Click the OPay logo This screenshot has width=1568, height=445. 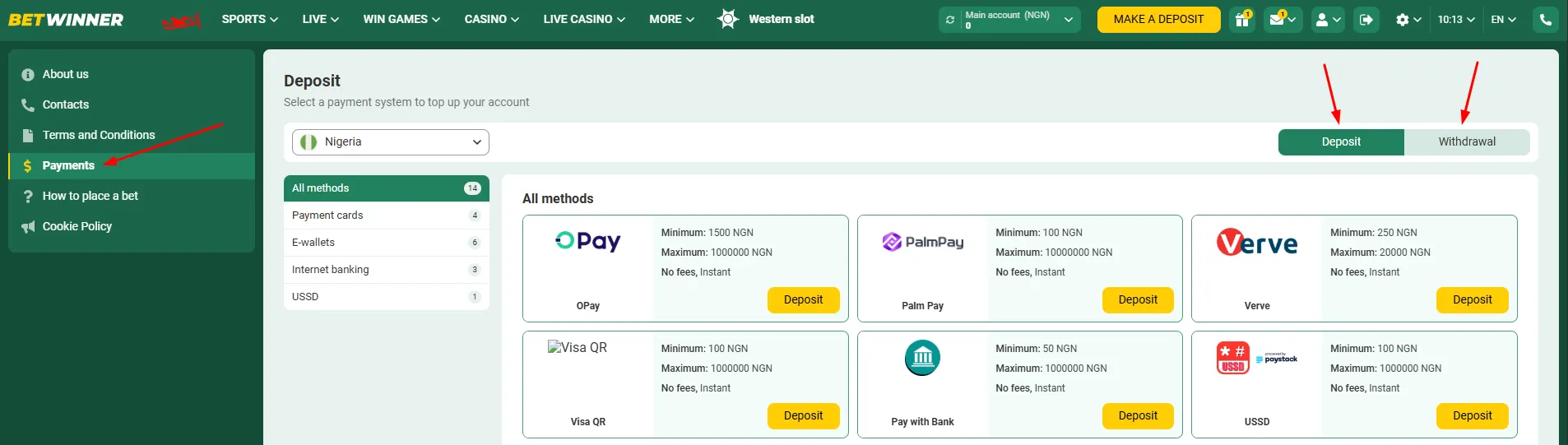point(588,241)
